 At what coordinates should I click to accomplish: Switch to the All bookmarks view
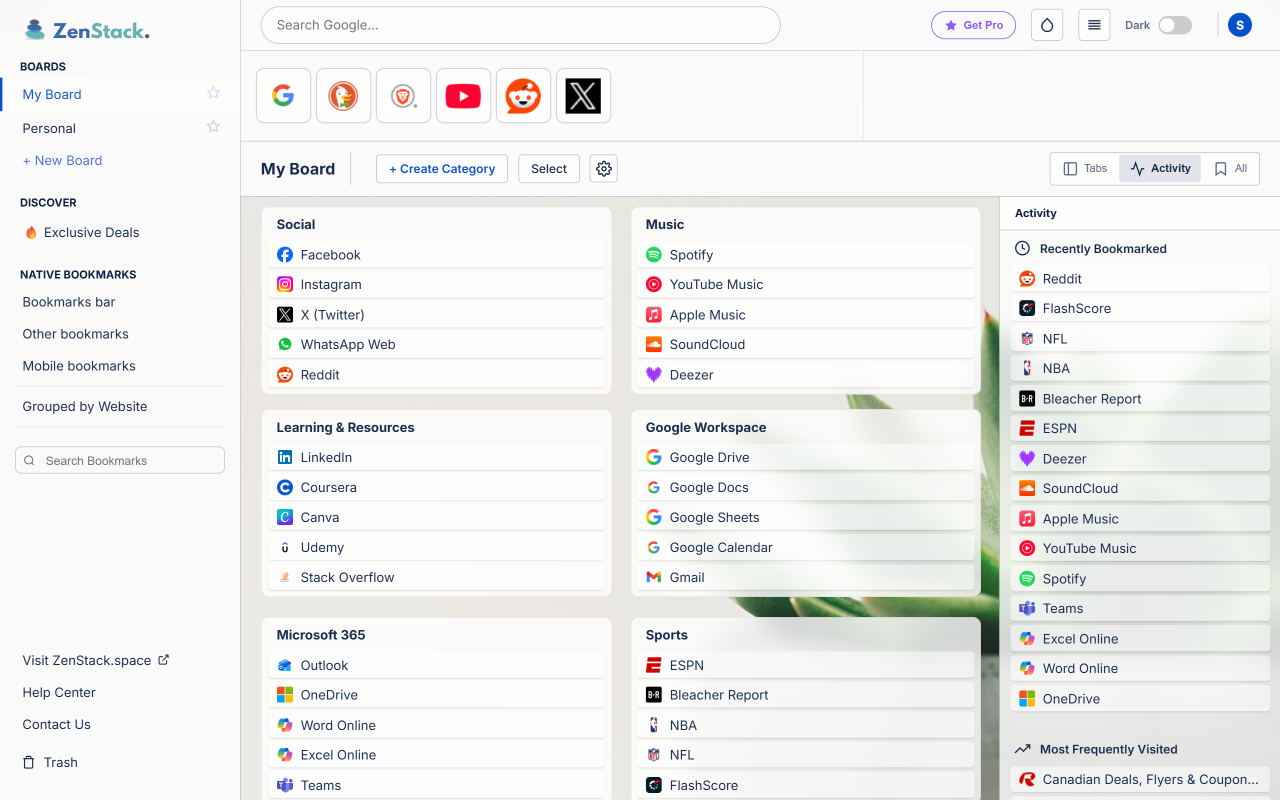point(1230,168)
